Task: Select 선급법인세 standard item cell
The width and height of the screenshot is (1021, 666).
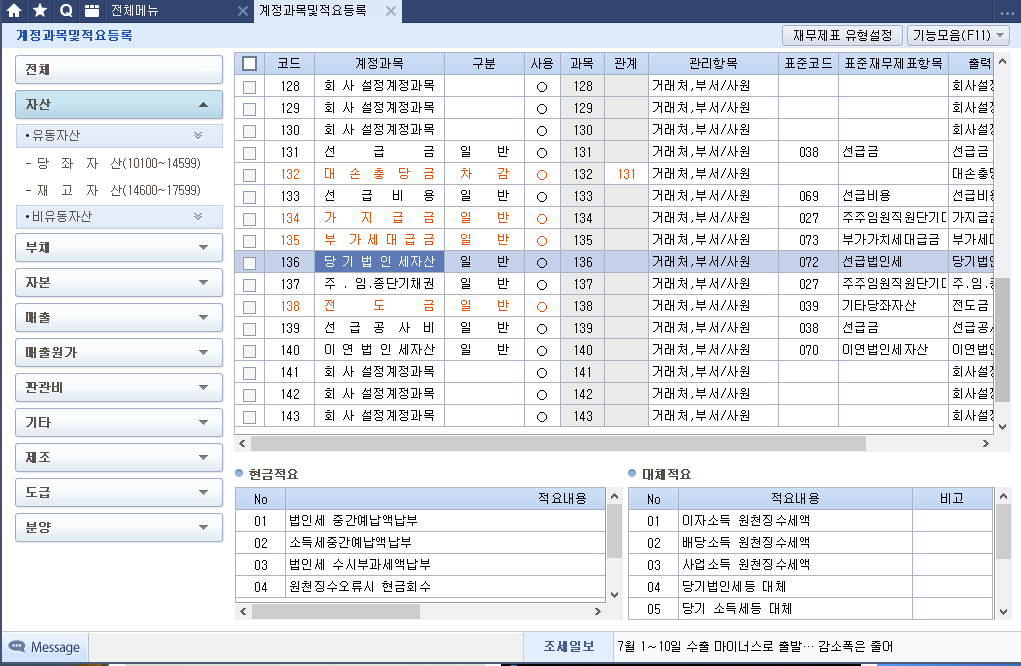Action: click(893, 262)
